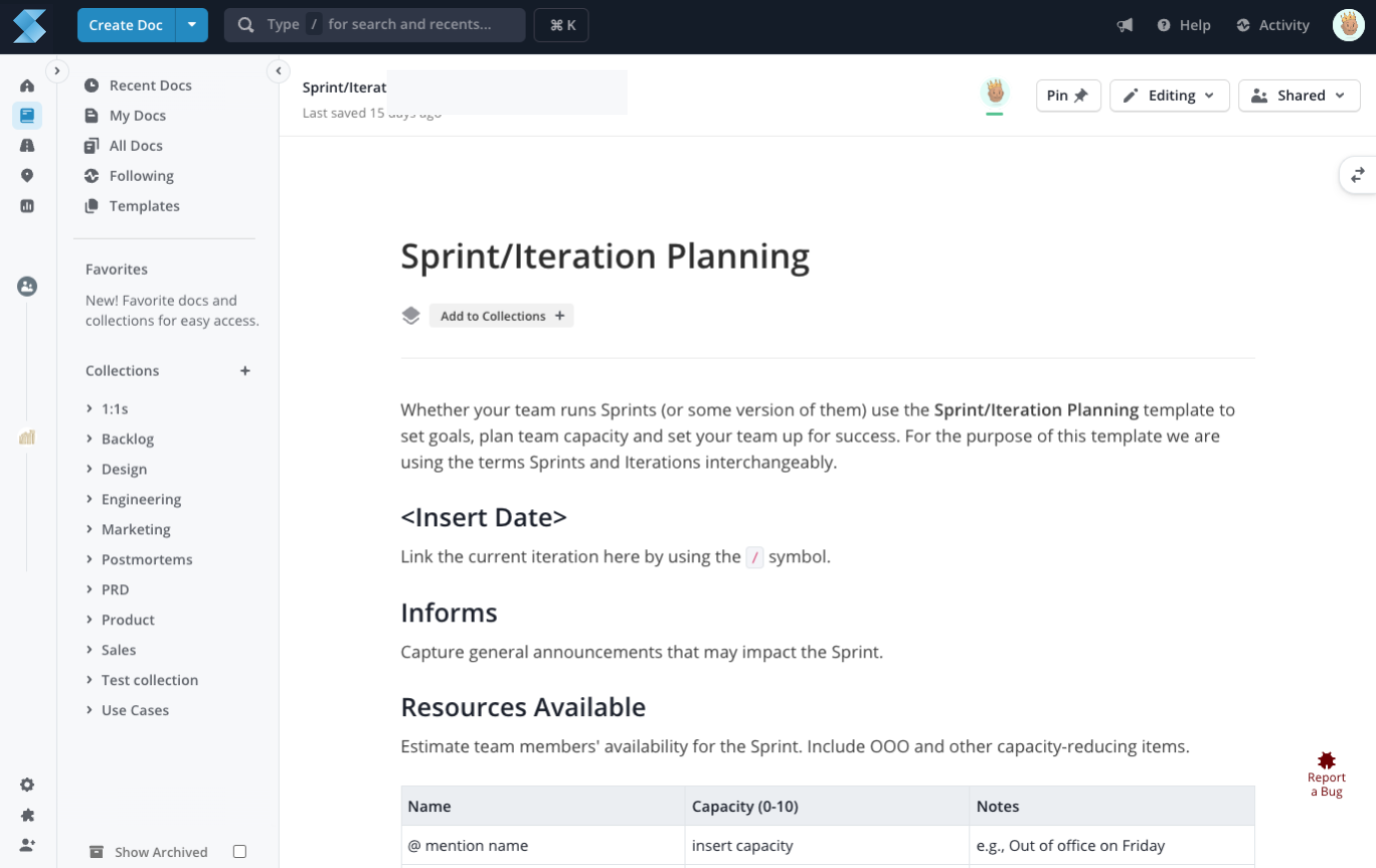Click the swap arrows panel icon
The height and width of the screenshot is (868, 1376).
click(x=1357, y=175)
